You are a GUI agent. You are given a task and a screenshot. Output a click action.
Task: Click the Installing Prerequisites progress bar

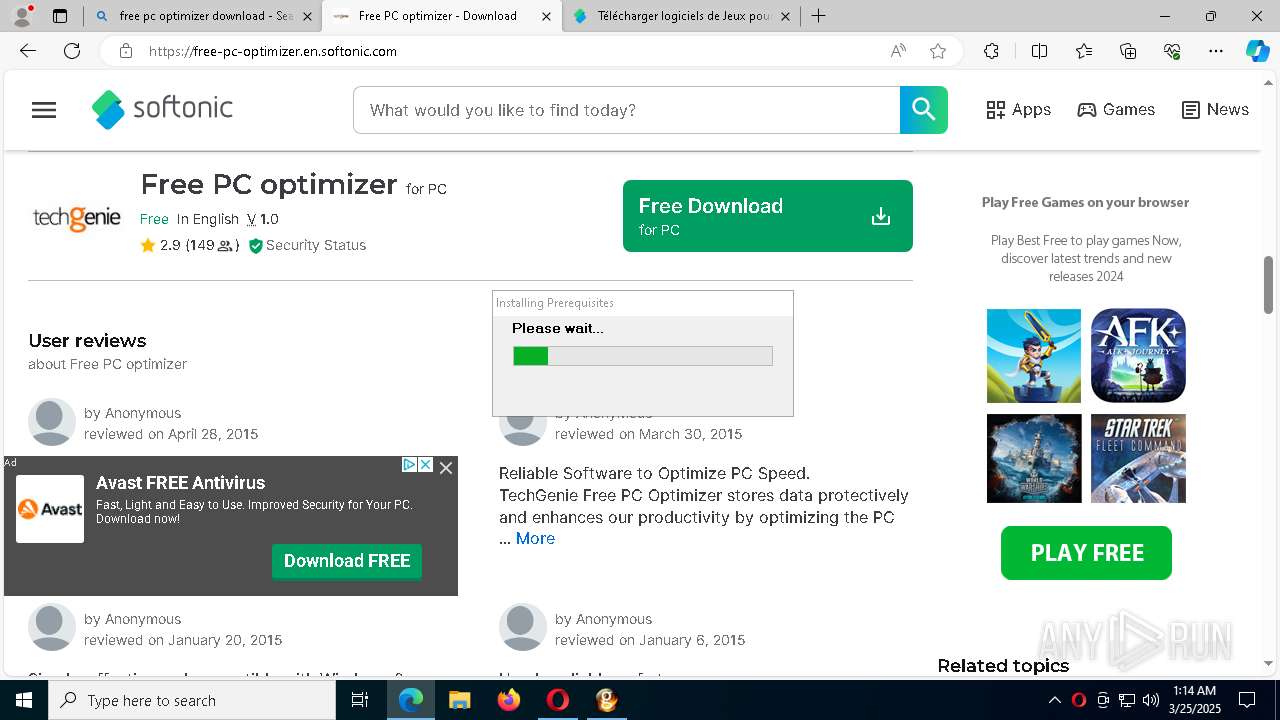pyautogui.click(x=643, y=356)
